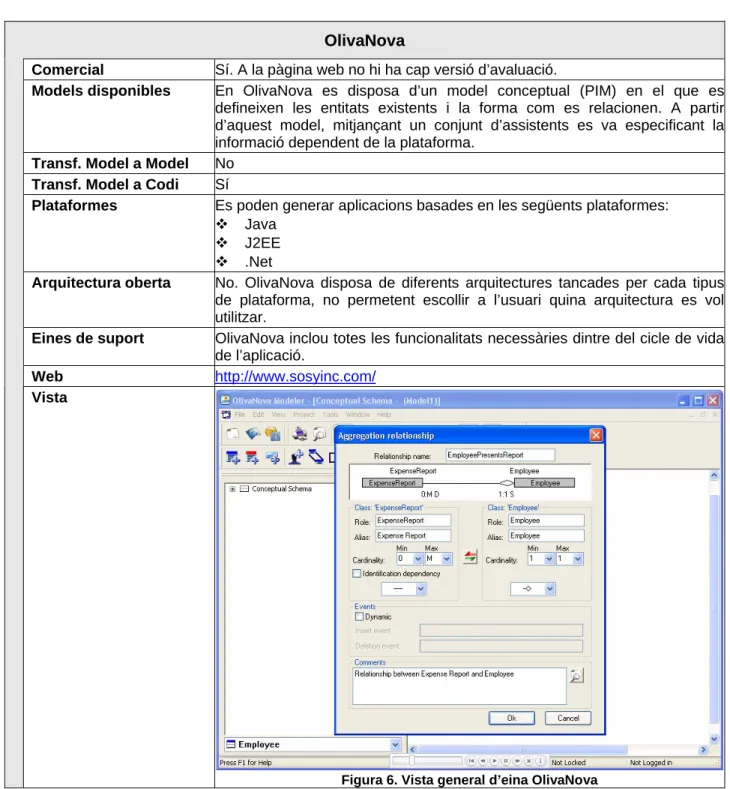
Task: Open the Employee class selector dropdown
Action: pos(395,744)
